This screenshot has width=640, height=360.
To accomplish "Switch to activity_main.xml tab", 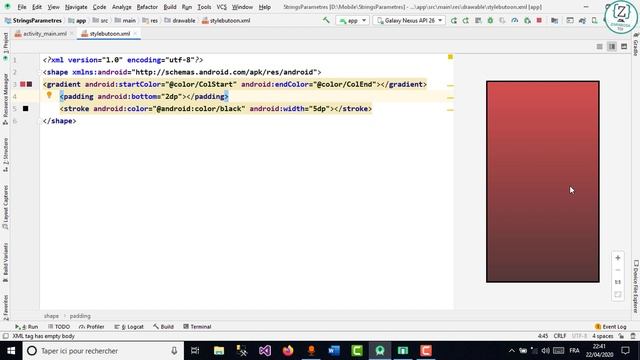I will tap(44, 33).
